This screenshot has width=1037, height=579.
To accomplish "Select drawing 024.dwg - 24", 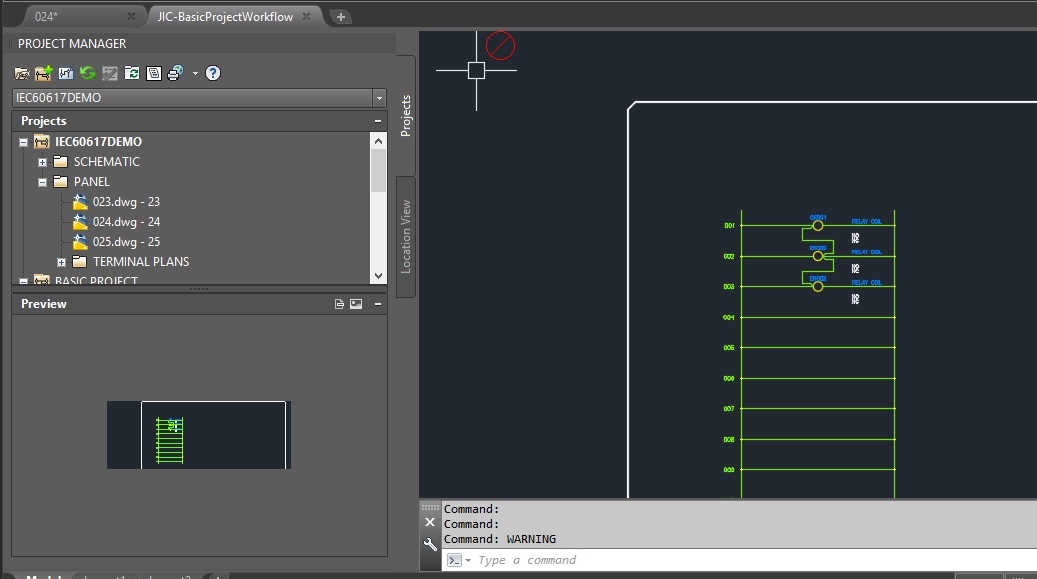I will [x=126, y=222].
